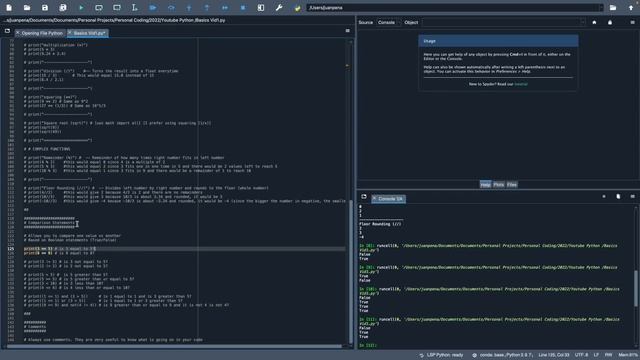
Task: Open the working directory path dropdown
Action: (600, 7)
